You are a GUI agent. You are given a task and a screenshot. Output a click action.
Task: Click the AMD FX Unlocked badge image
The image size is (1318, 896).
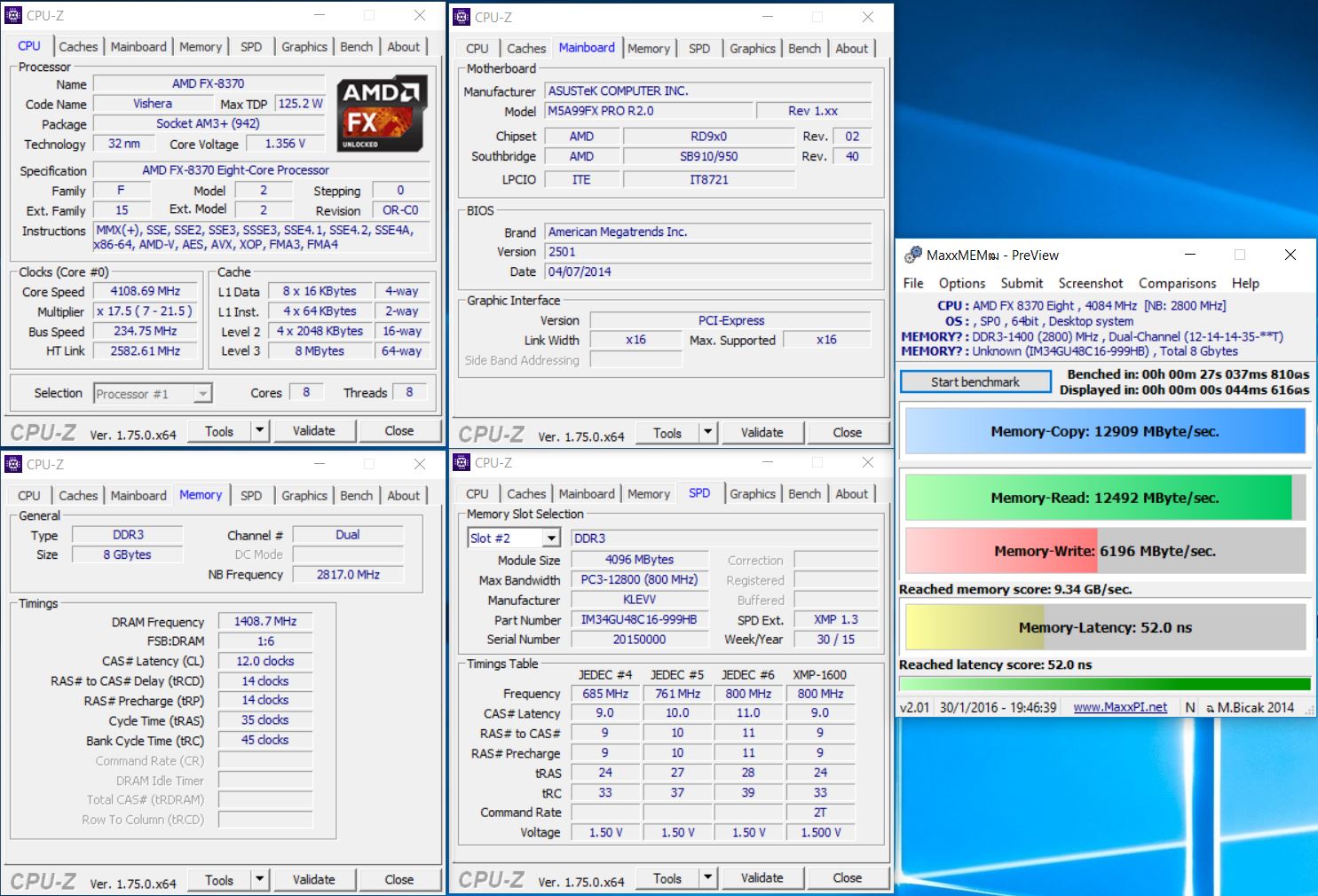(381, 114)
